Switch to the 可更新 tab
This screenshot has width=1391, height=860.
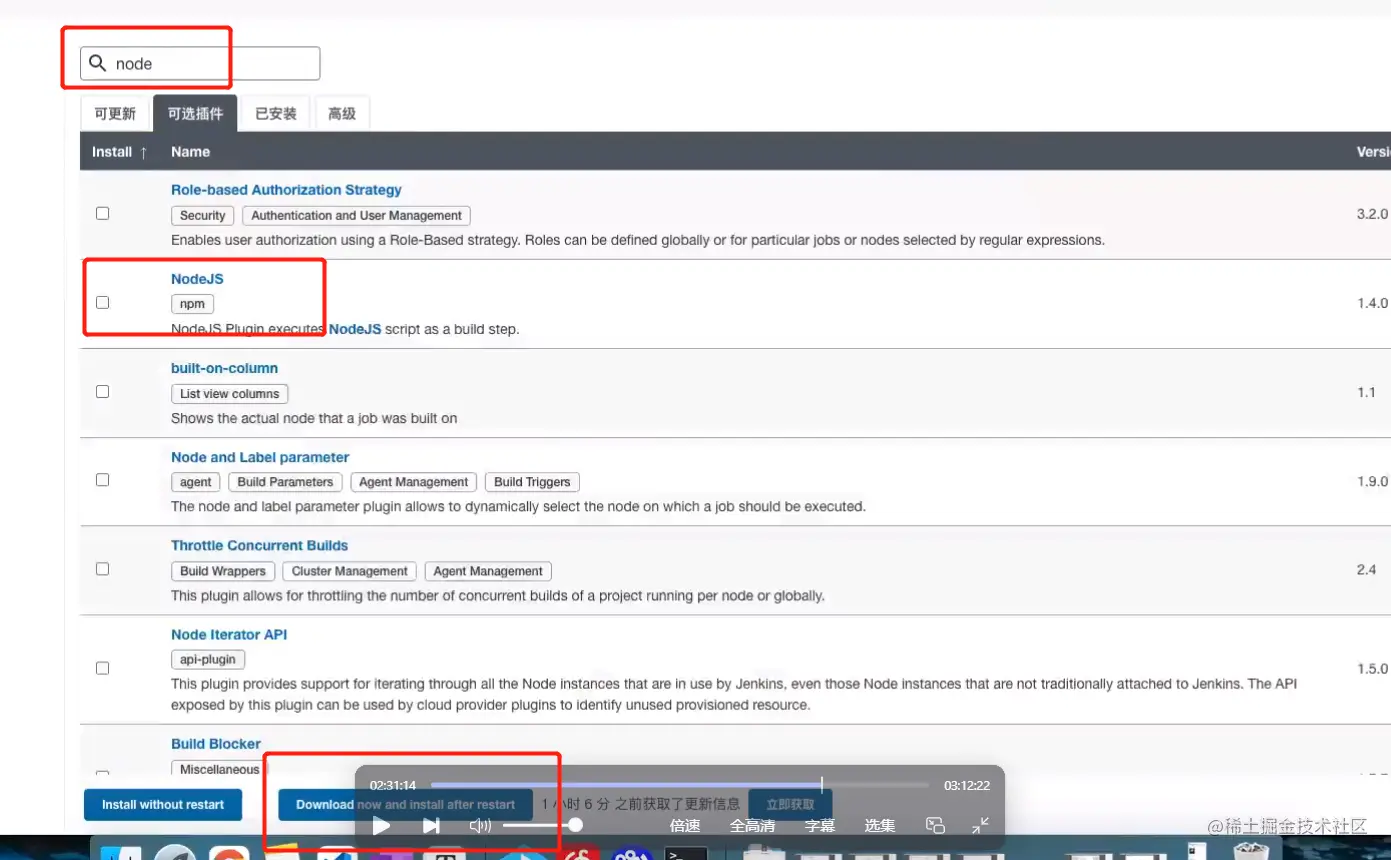point(115,113)
